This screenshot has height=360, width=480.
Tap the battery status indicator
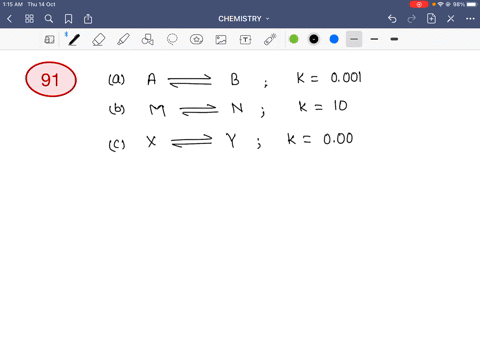coord(472,4)
